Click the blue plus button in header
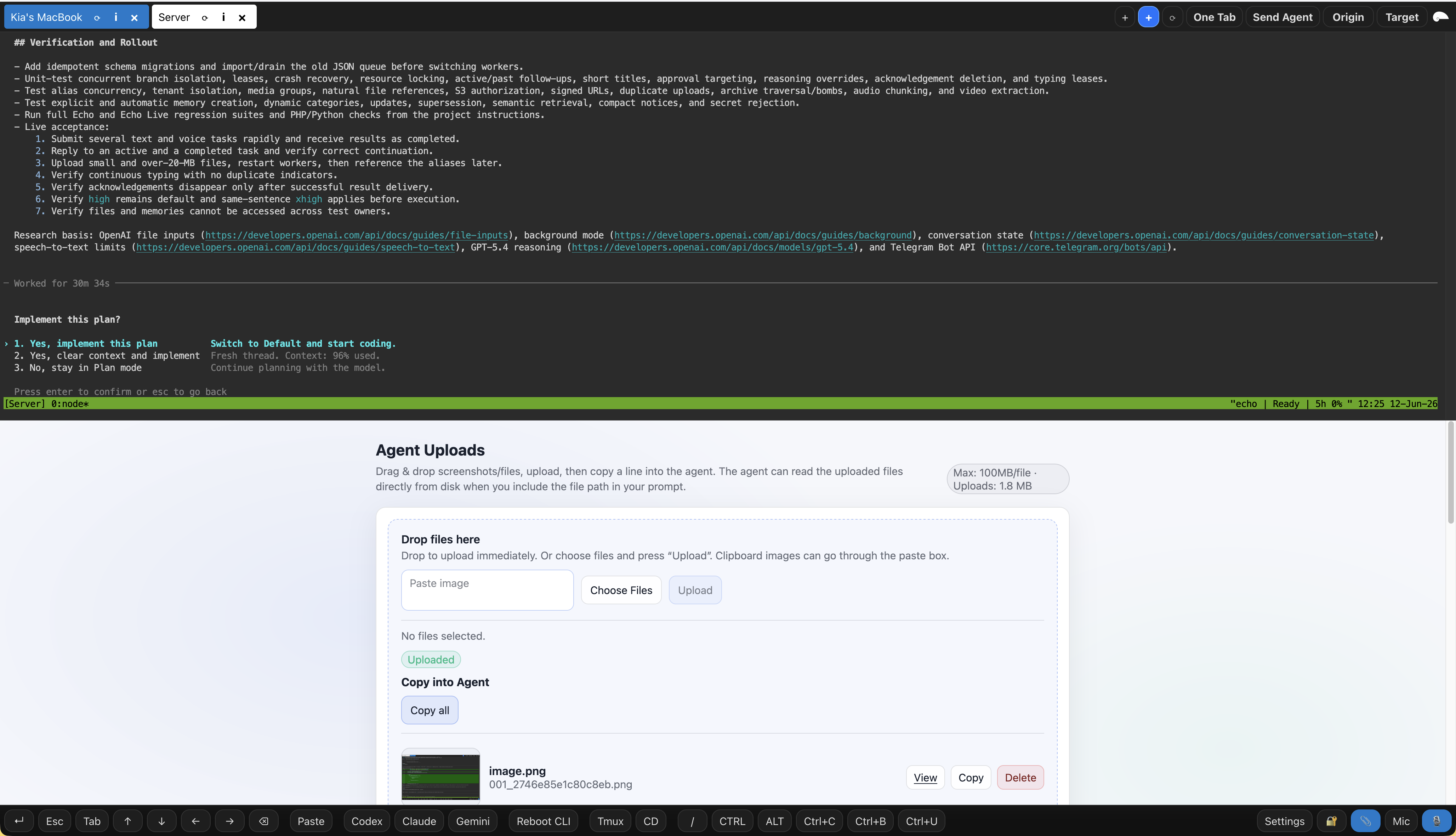 click(x=1148, y=17)
